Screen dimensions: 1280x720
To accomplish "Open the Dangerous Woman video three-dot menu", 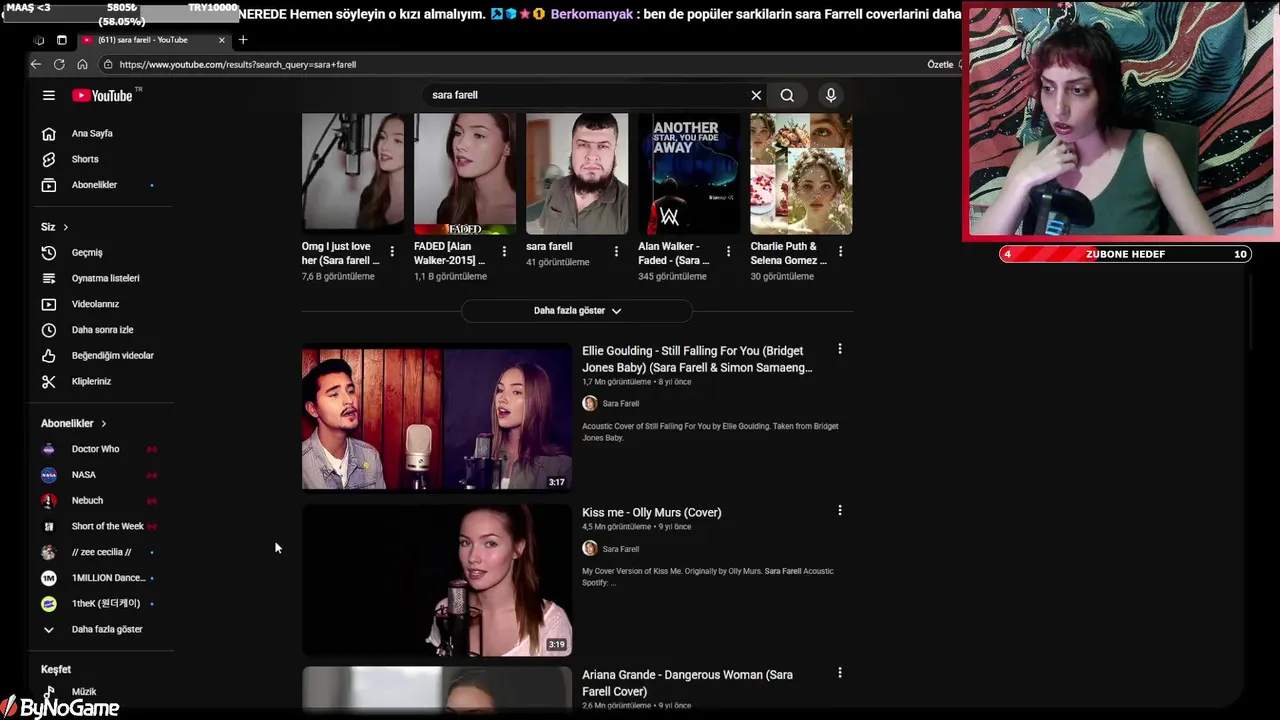I will click(x=840, y=673).
